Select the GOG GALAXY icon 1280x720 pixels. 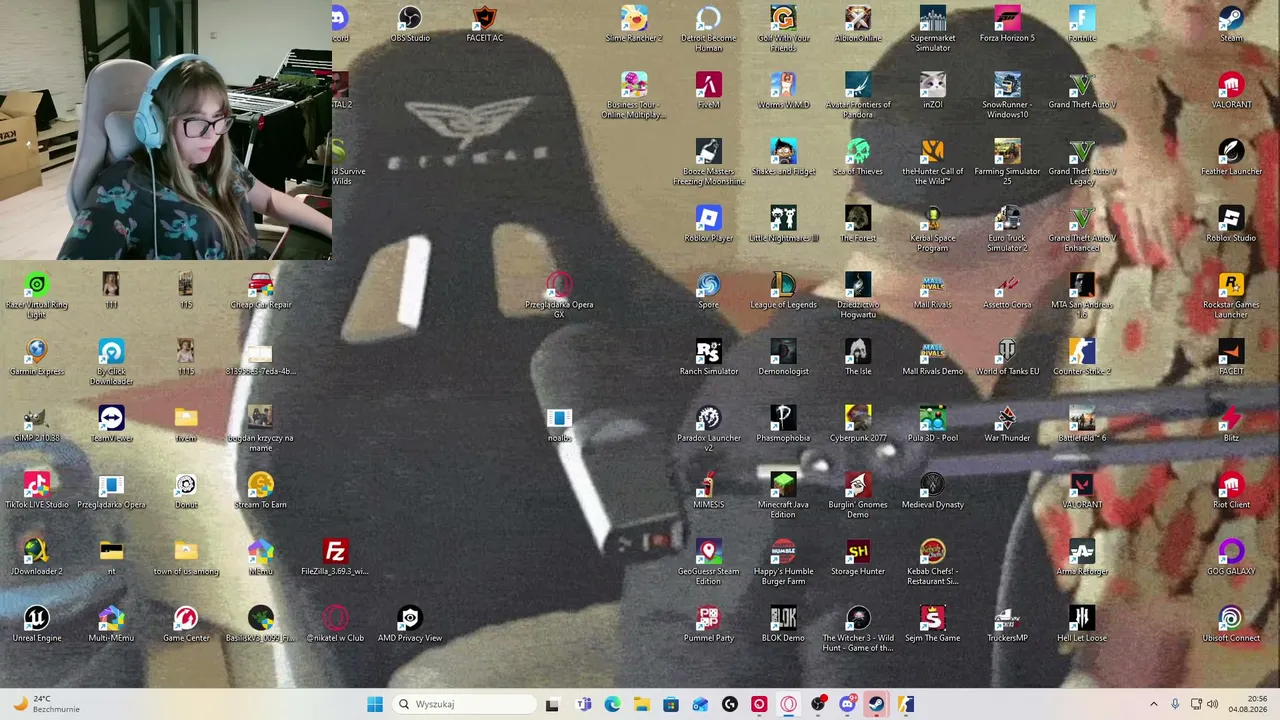click(1231, 557)
